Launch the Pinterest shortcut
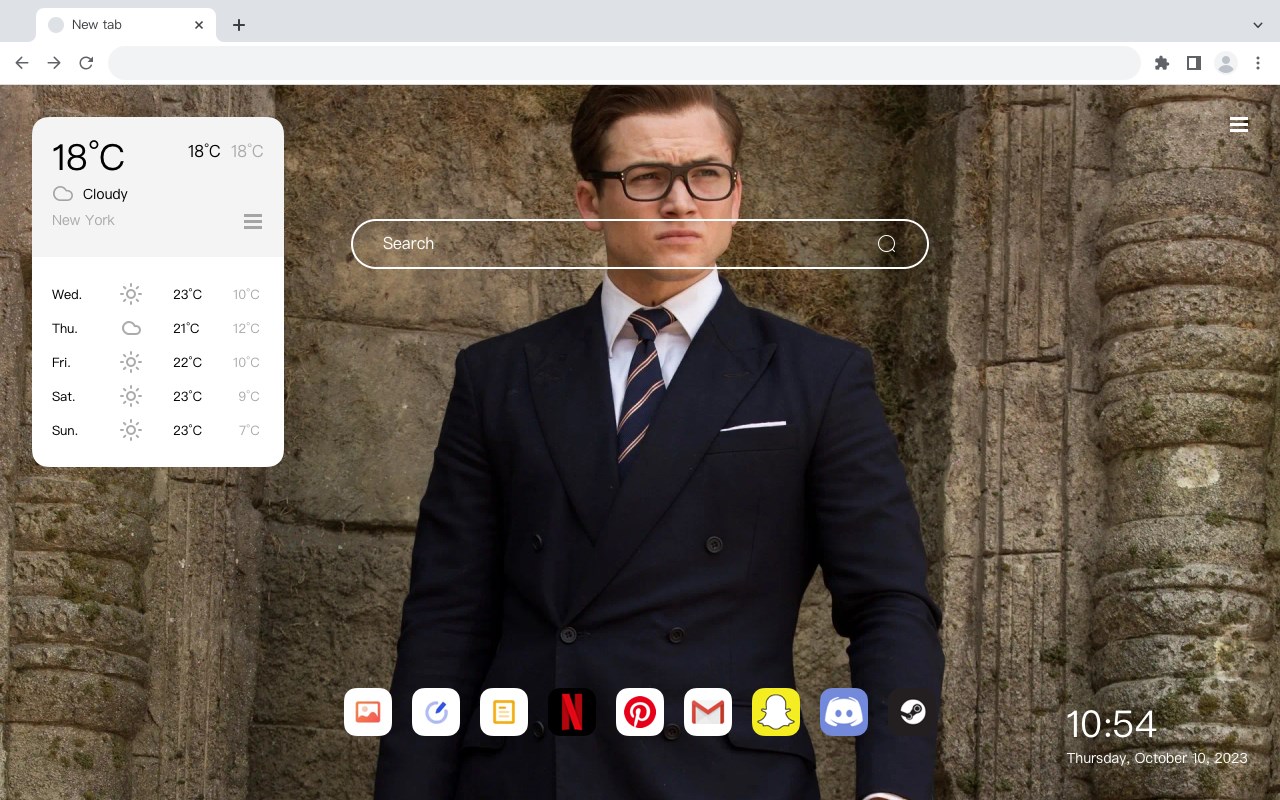The height and width of the screenshot is (800, 1280). [x=640, y=712]
